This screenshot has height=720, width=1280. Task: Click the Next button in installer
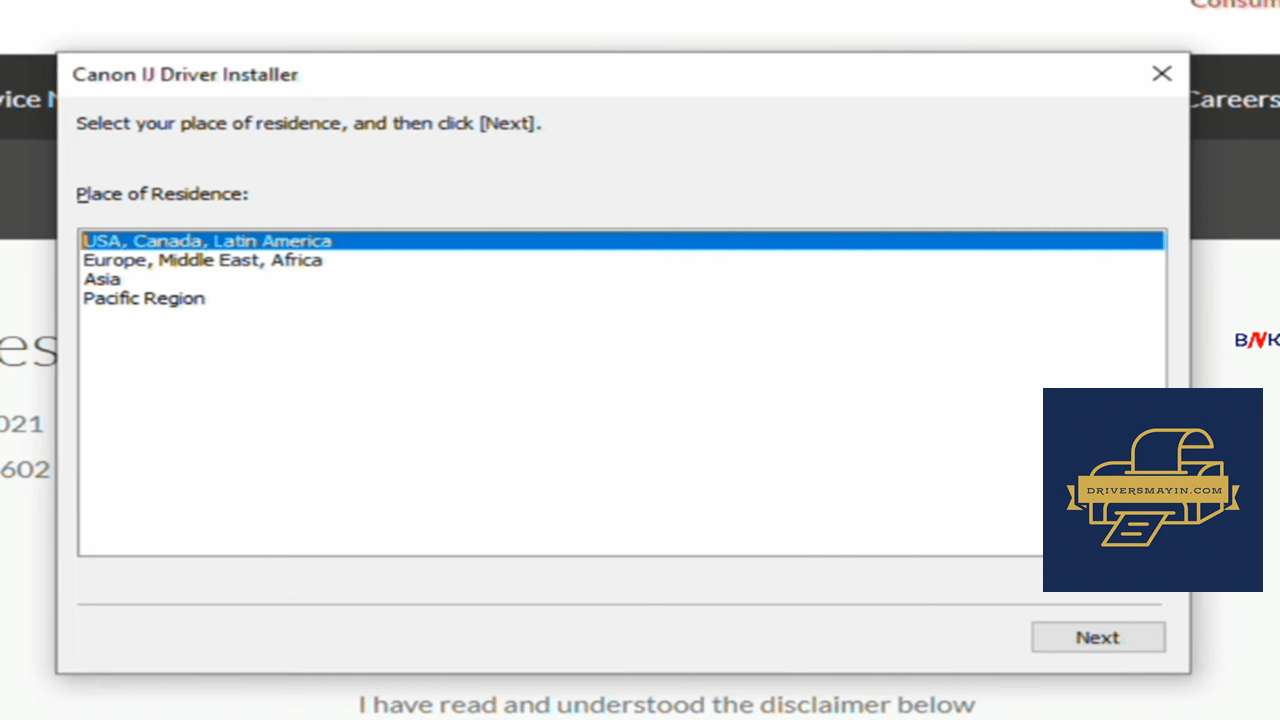click(x=1098, y=638)
